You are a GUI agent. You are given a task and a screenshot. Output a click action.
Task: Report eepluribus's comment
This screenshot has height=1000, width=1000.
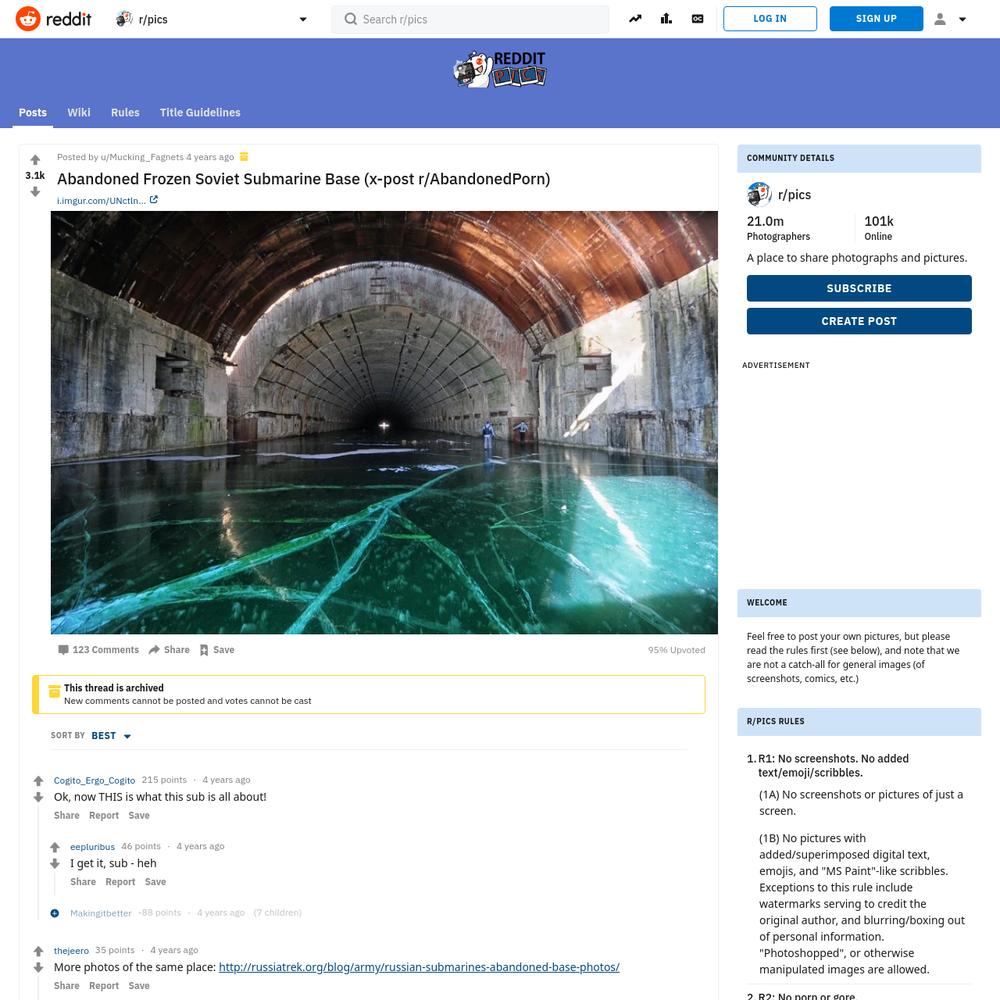click(121, 882)
